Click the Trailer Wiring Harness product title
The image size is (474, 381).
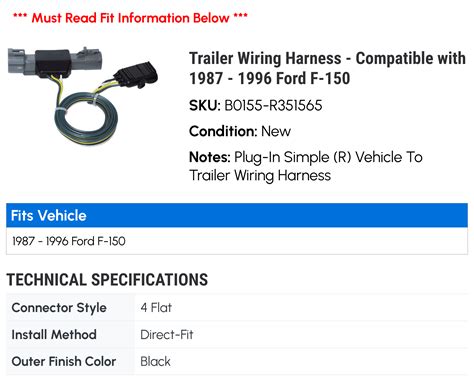point(327,68)
